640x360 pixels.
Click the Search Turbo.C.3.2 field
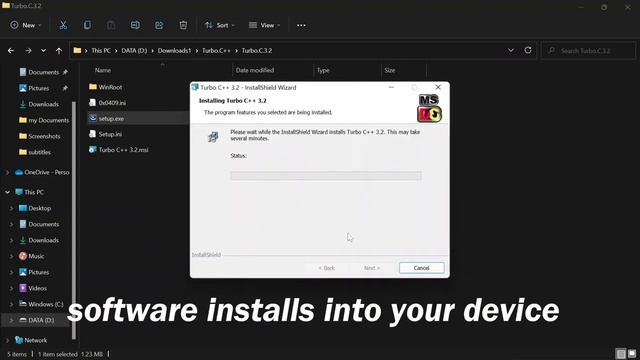pos(588,51)
